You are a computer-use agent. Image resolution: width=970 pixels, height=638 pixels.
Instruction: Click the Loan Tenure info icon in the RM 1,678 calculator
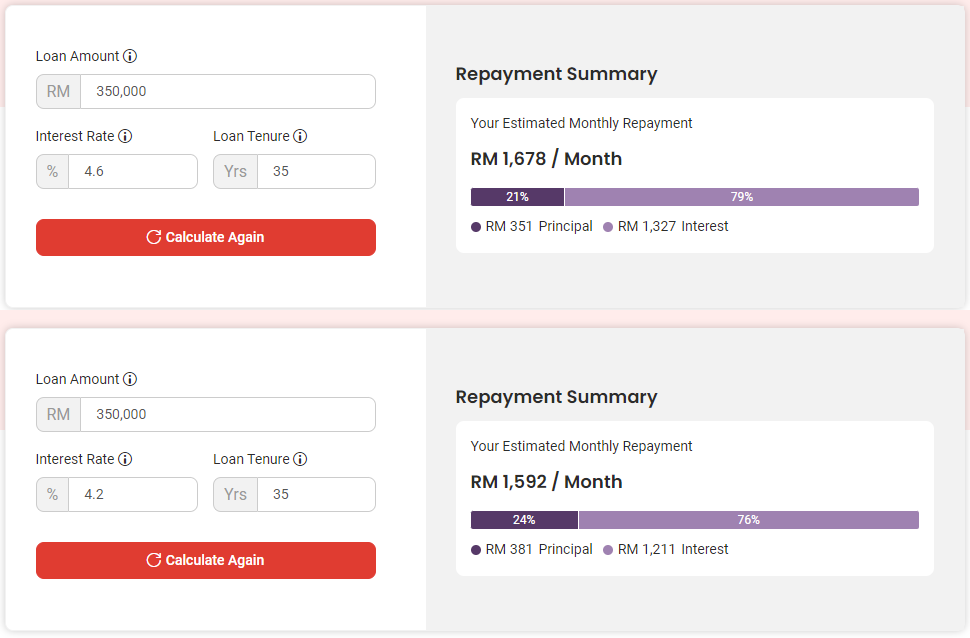coord(300,137)
